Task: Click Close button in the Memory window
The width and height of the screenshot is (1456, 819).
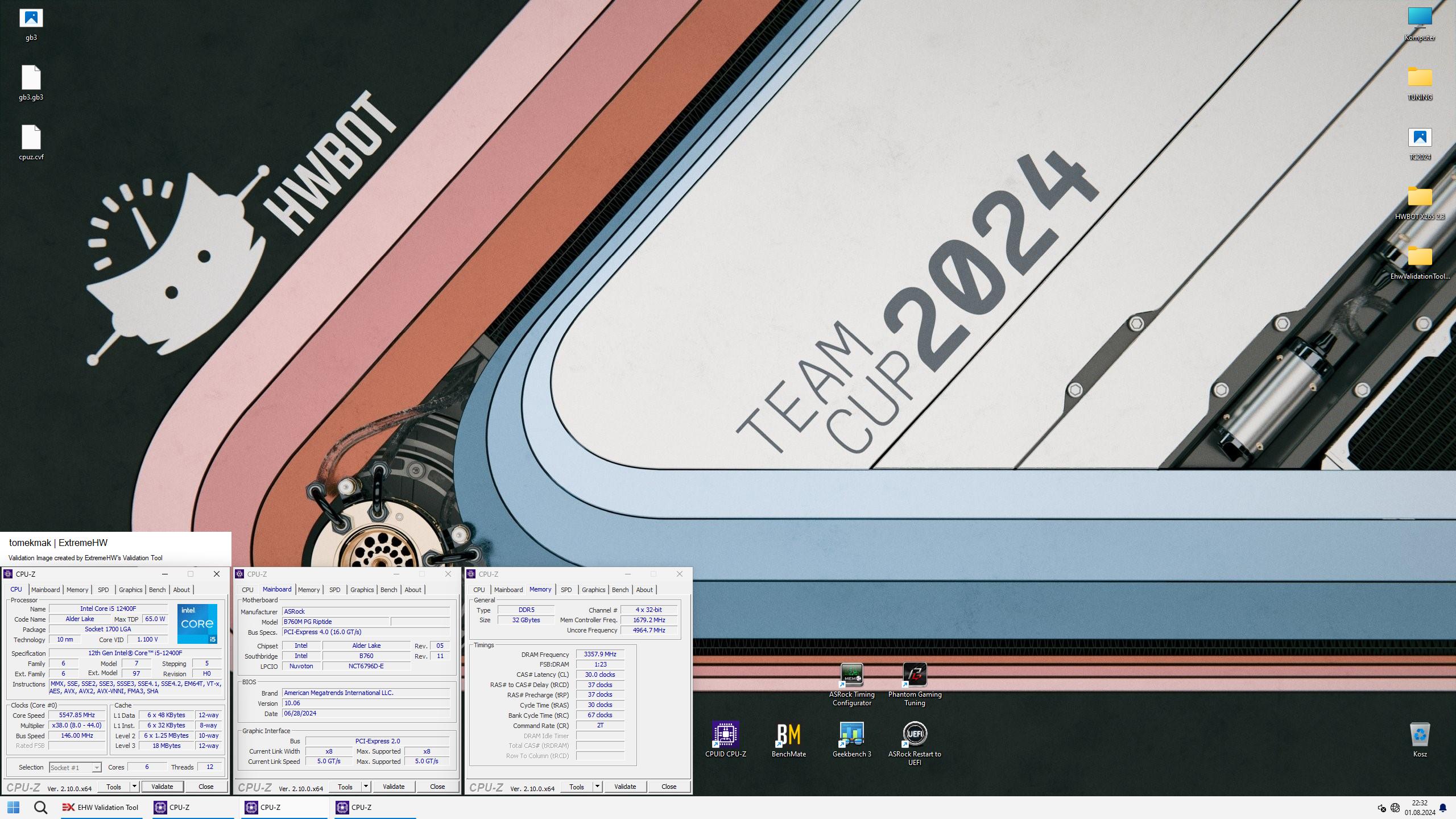Action: [669, 787]
